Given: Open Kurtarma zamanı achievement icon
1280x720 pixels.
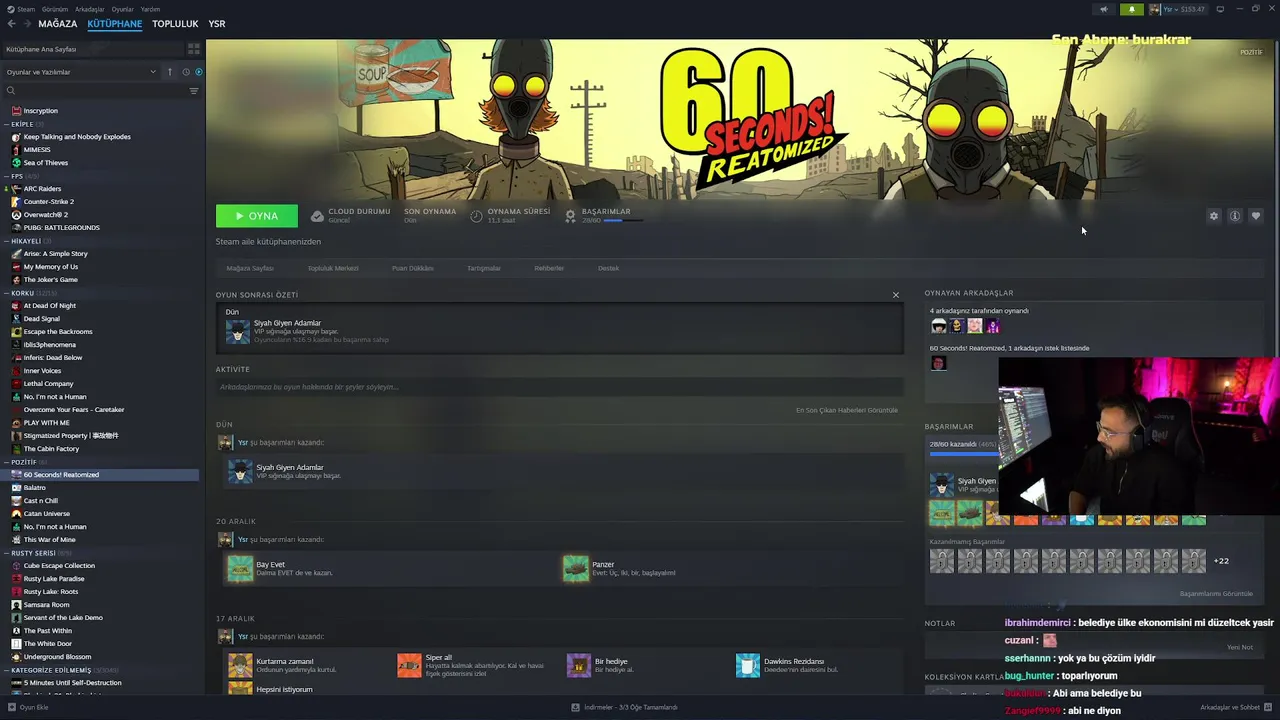Looking at the screenshot, I should click(240, 665).
